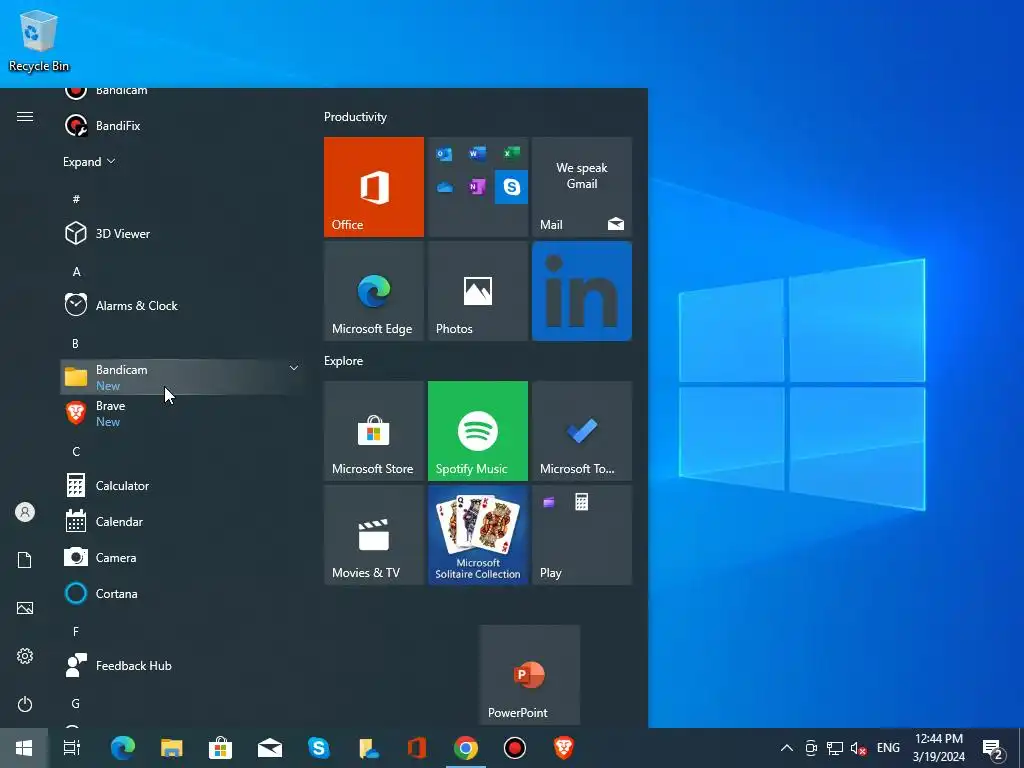Open the Mail tile

pyautogui.click(x=582, y=187)
